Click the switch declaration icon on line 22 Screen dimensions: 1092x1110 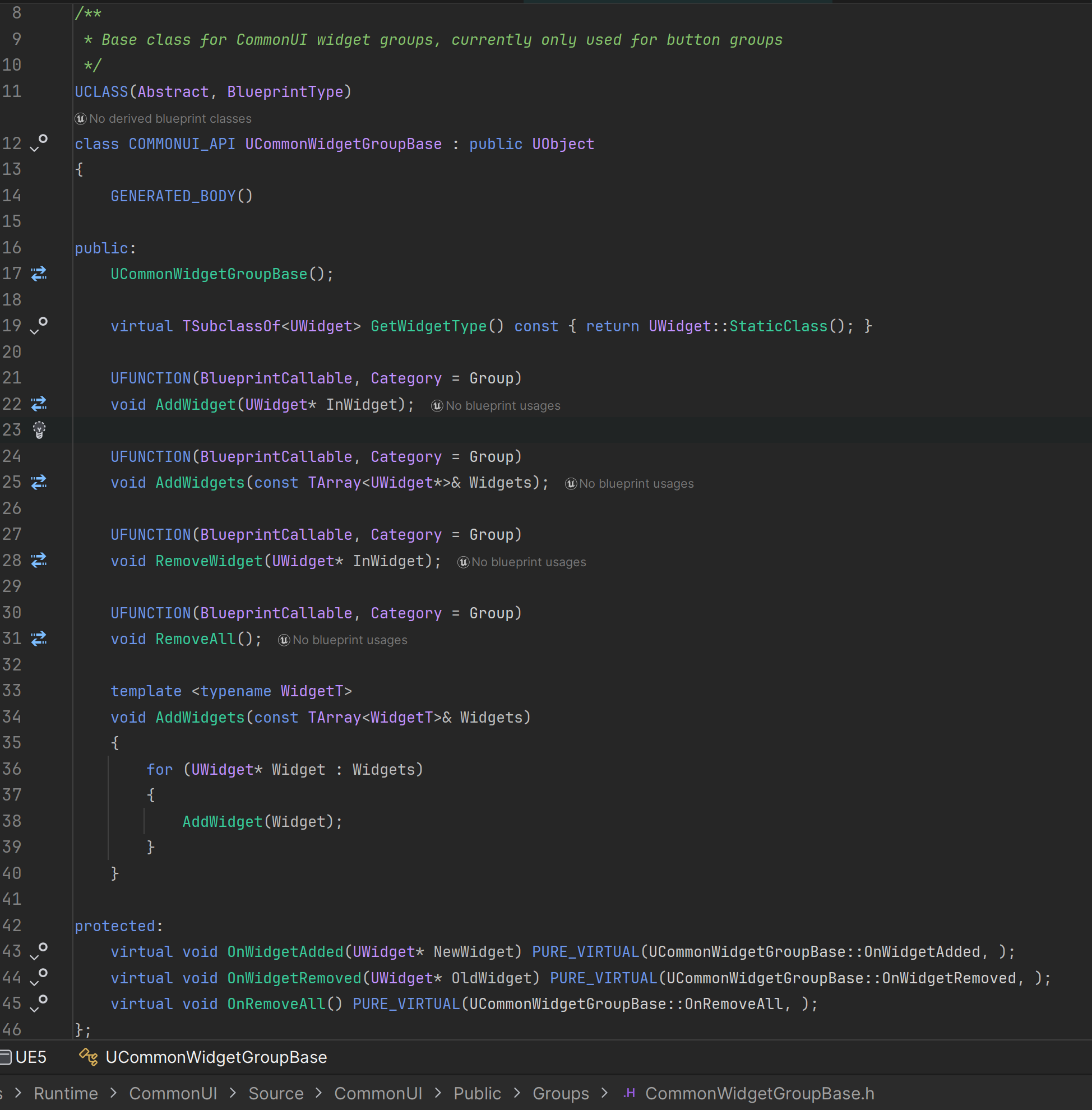coord(39,404)
